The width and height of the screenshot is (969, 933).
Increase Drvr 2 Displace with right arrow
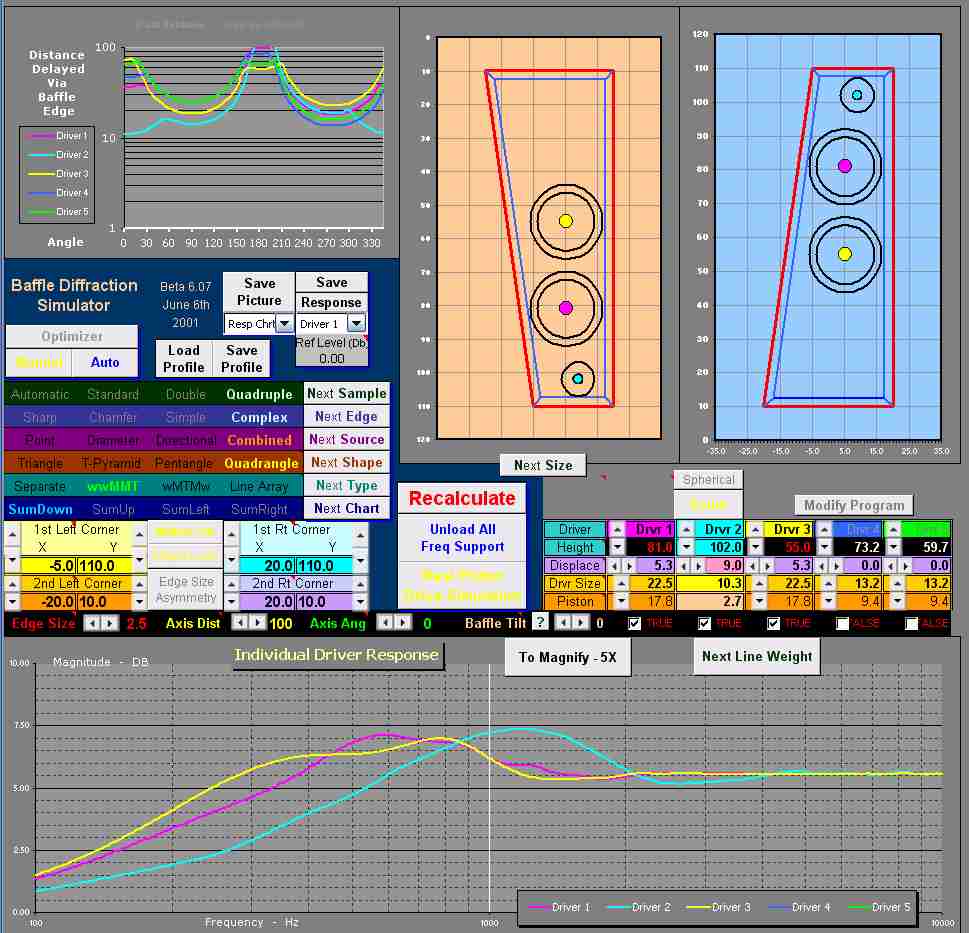698,565
